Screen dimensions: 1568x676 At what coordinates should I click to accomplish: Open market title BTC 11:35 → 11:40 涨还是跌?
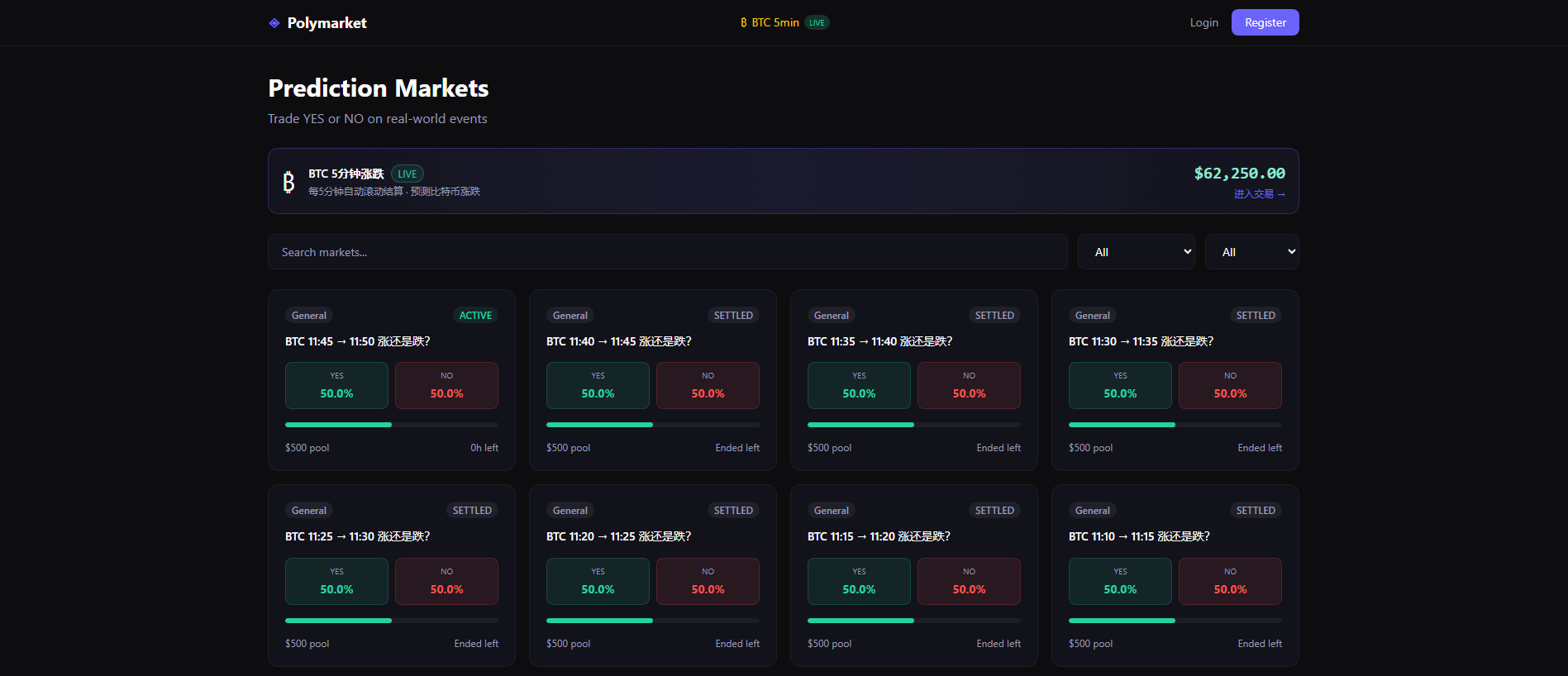point(879,341)
